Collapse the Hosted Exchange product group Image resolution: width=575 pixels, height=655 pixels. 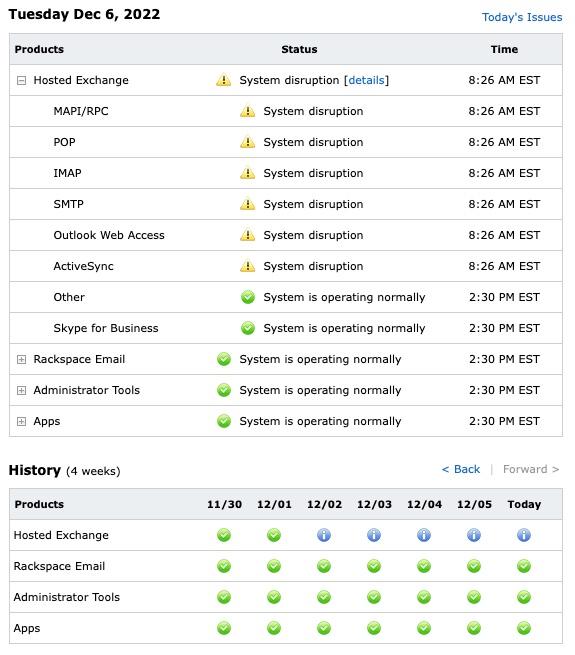click(x=21, y=80)
